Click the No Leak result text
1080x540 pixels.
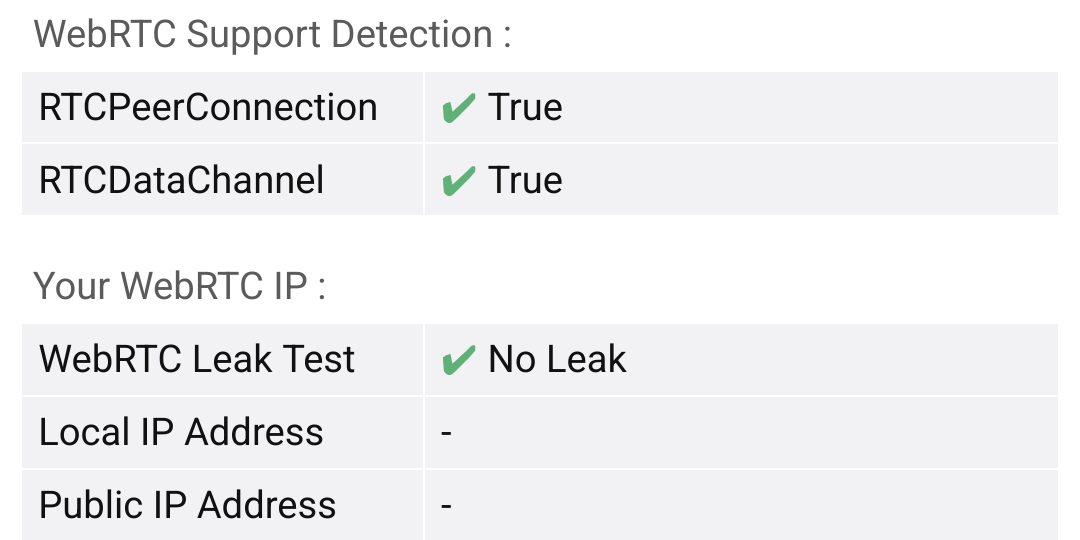(557, 360)
